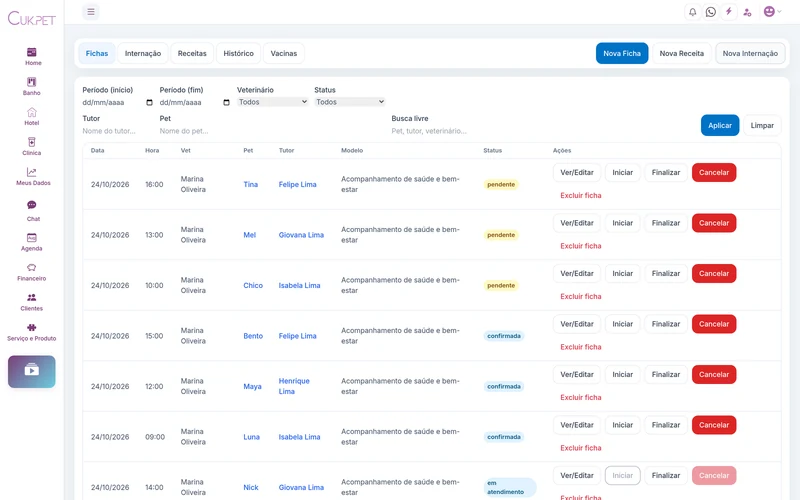Click Ver/Editar for Tina's ficha

[577, 172]
